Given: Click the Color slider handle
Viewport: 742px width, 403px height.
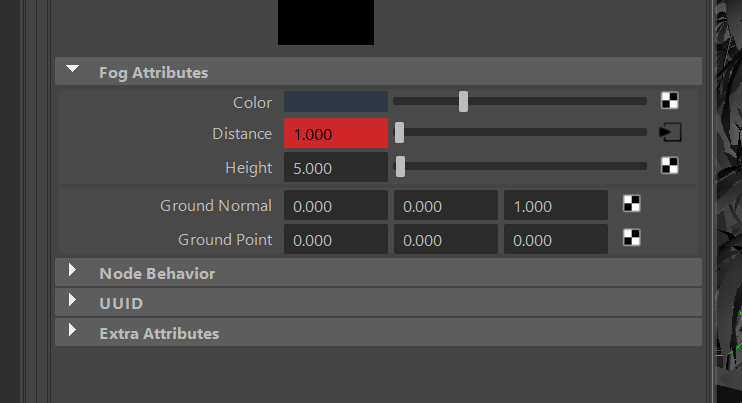Looking at the screenshot, I should 463,102.
